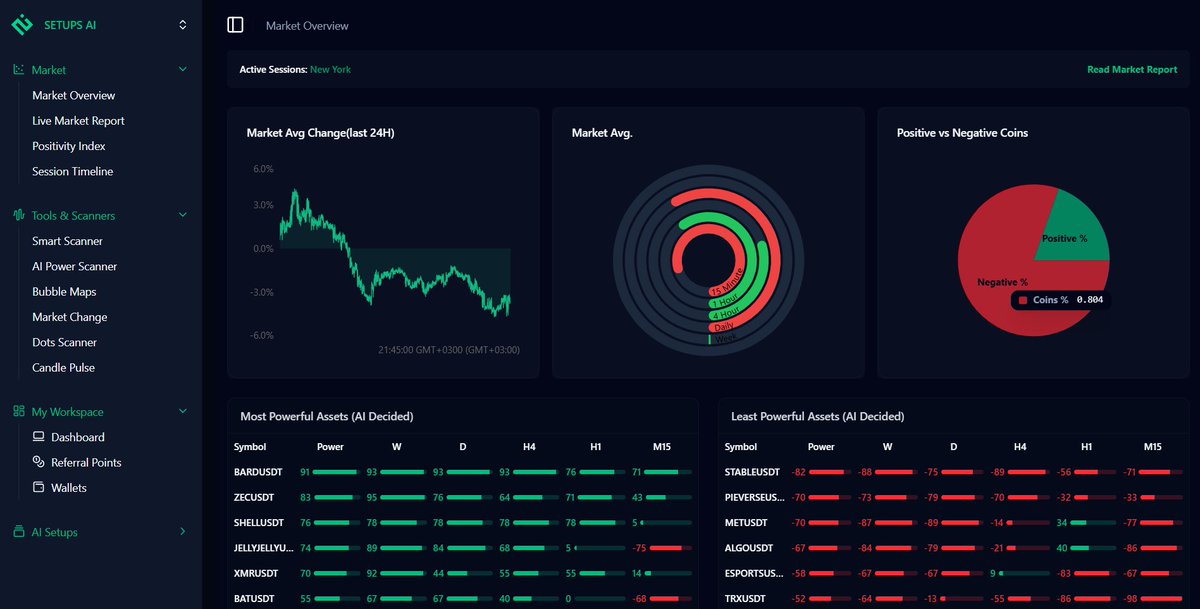Click the Read Market Report link
1200x609 pixels.
coord(1132,70)
